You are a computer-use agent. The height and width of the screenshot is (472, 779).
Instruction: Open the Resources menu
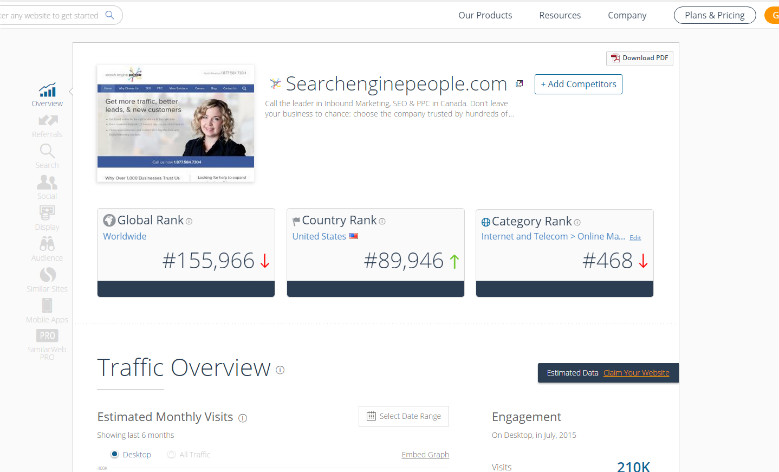click(x=560, y=15)
